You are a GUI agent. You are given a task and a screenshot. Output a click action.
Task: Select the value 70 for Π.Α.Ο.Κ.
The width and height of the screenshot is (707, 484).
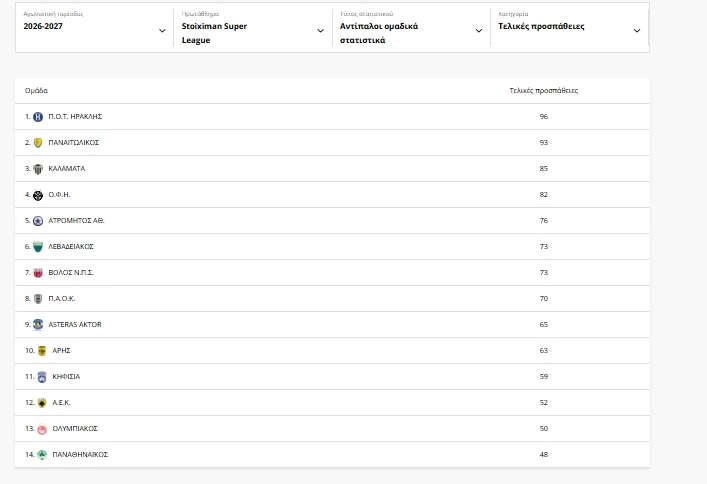pos(544,299)
